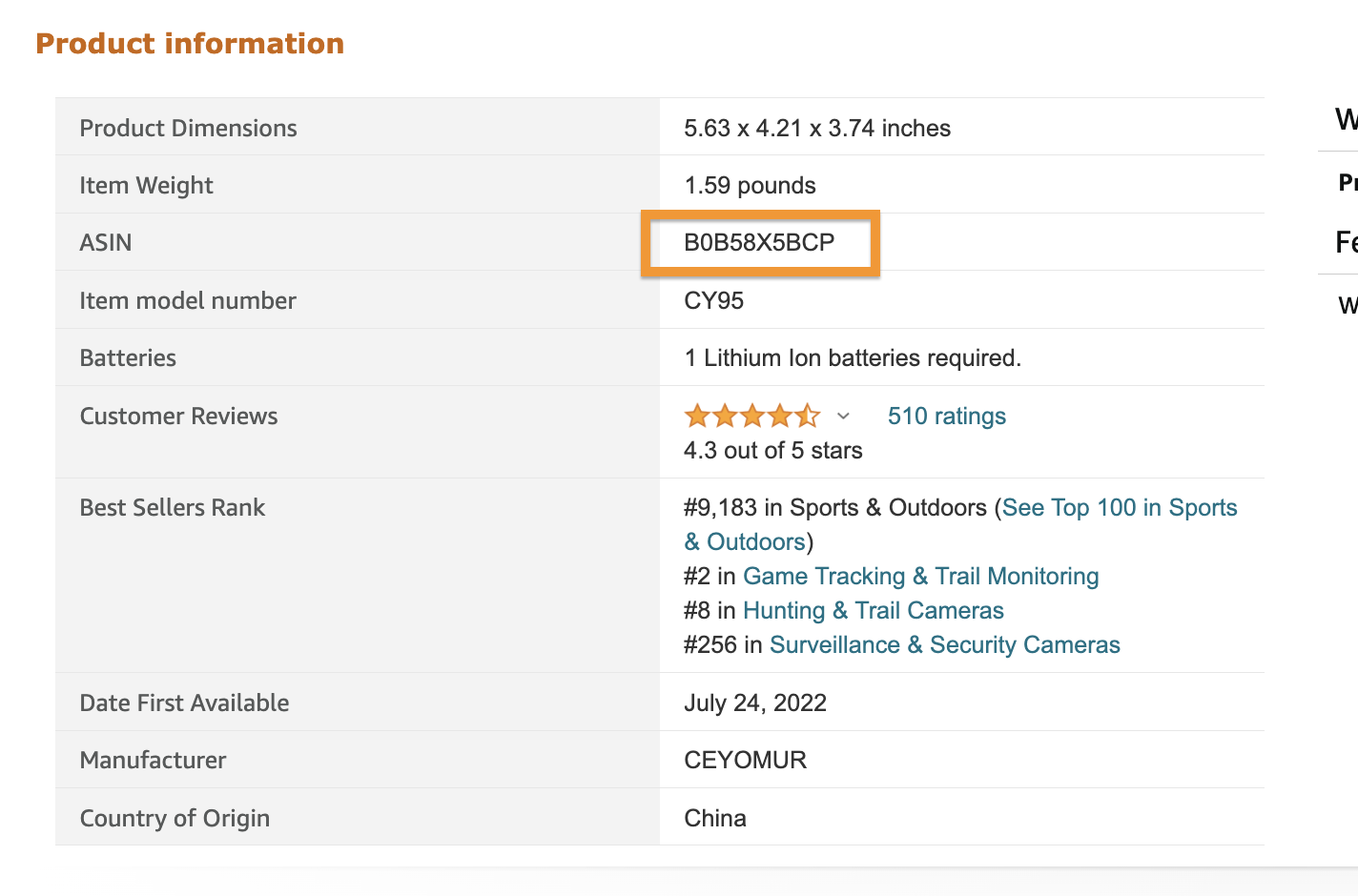Click the manufacturer name CEYOMUR

tap(746, 760)
